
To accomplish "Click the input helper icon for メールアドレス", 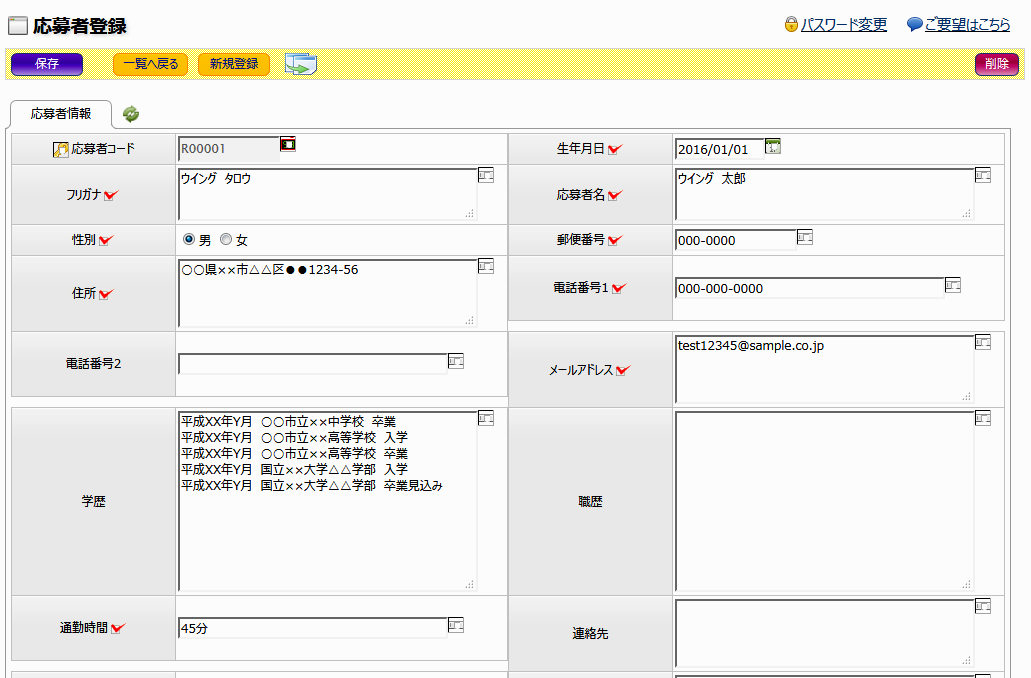I will point(983,343).
